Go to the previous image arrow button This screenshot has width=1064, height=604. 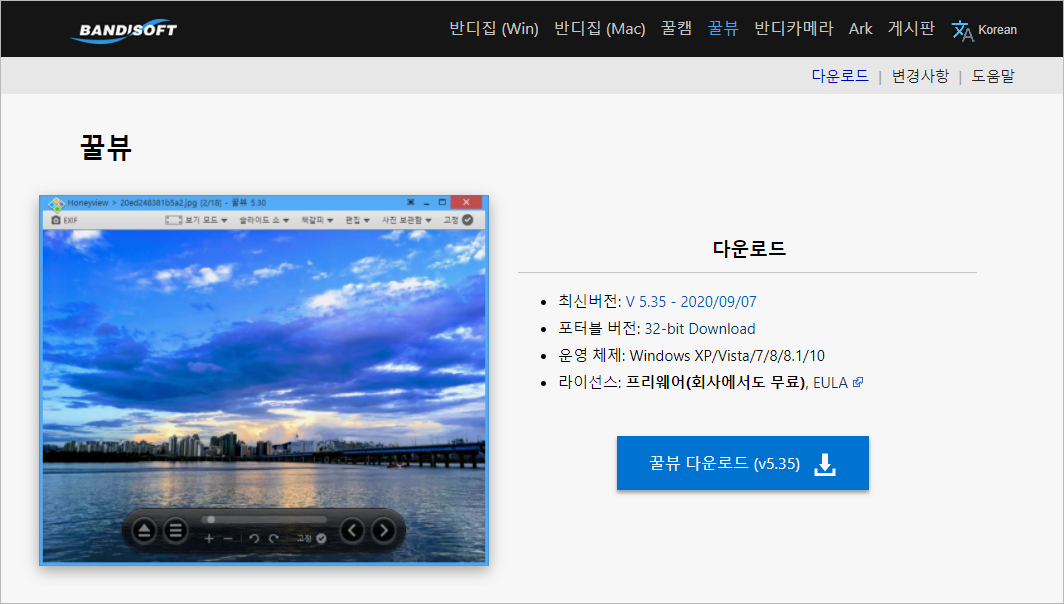[x=352, y=530]
